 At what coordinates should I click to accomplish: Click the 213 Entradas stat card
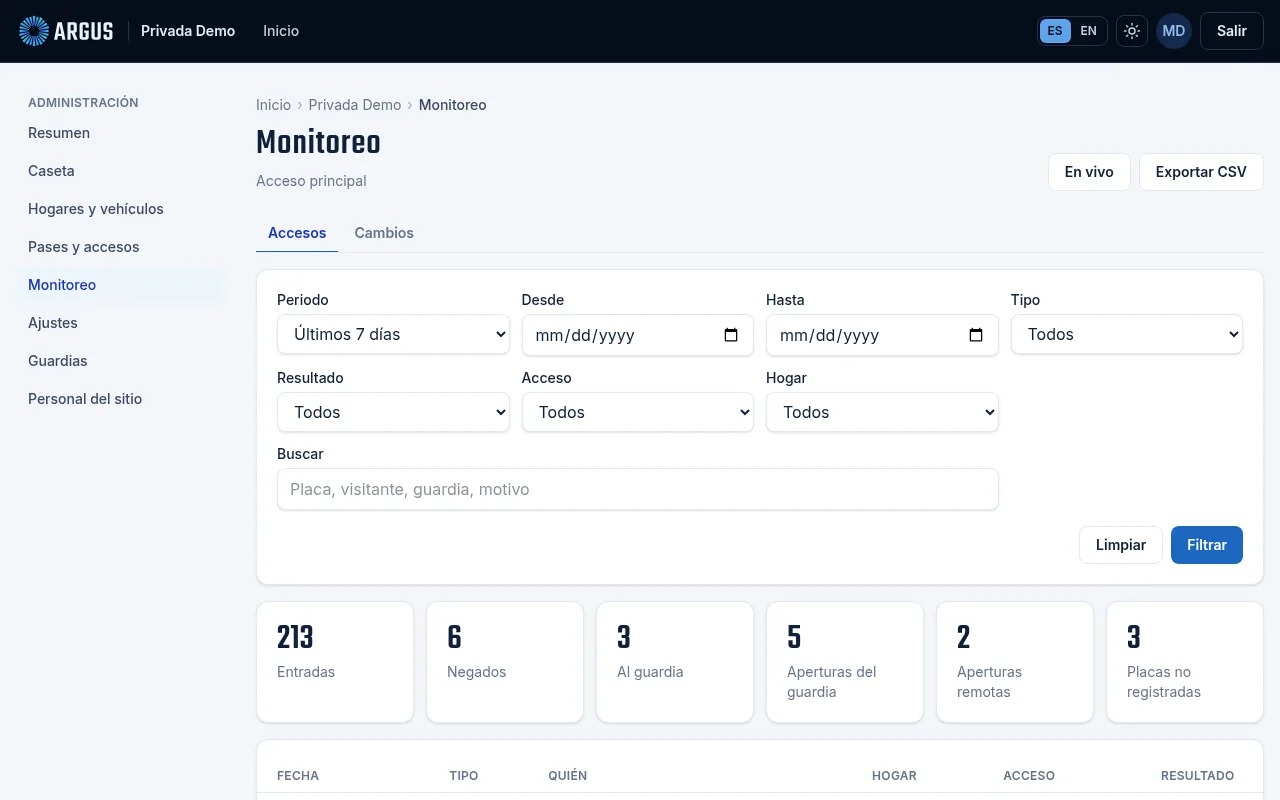pyautogui.click(x=335, y=662)
